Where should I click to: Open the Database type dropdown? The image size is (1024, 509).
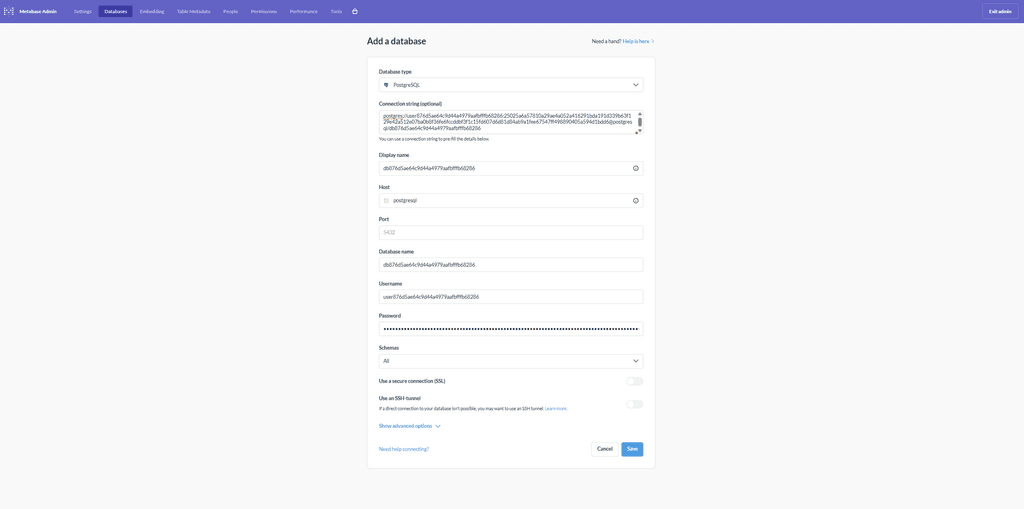(510, 85)
